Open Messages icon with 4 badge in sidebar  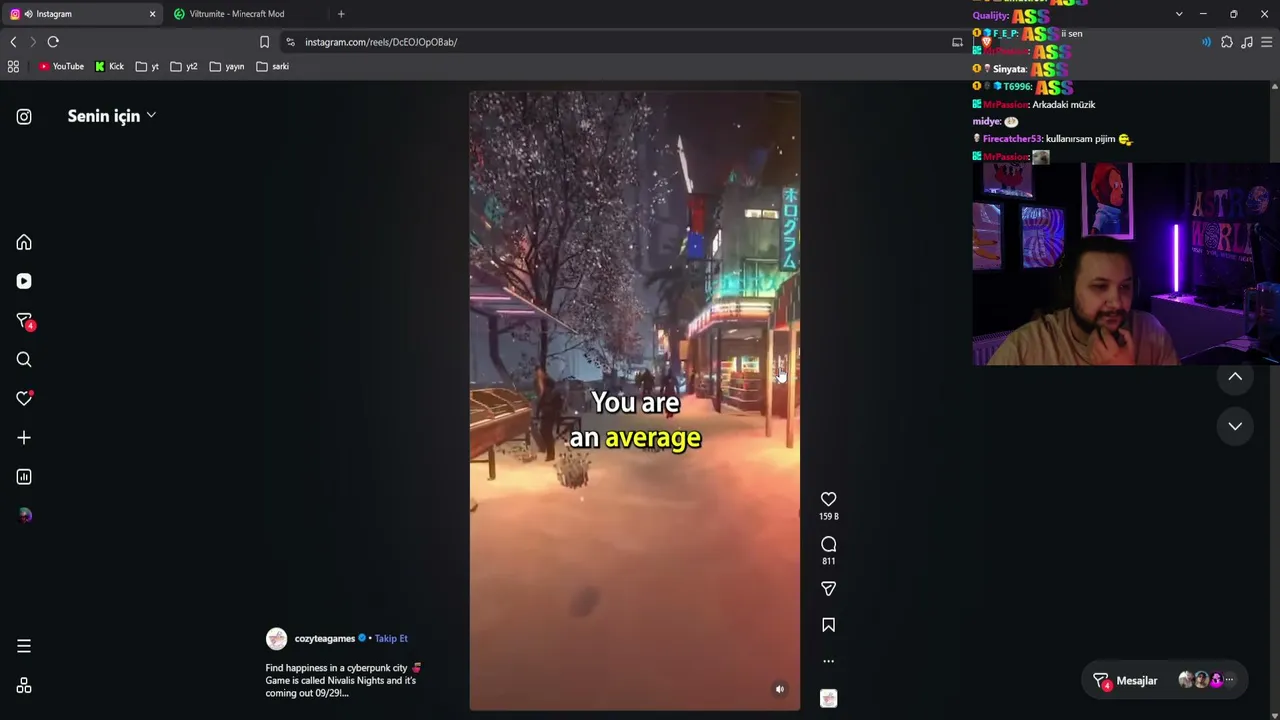[25, 321]
